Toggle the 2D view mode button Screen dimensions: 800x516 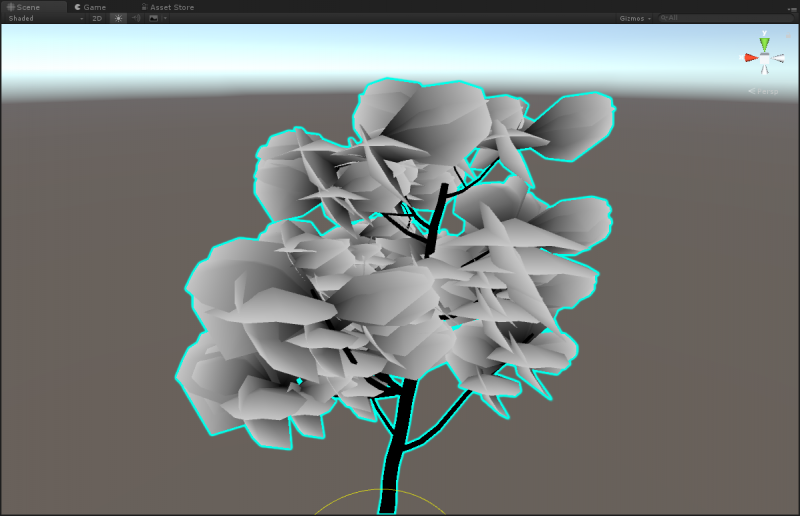(97, 18)
